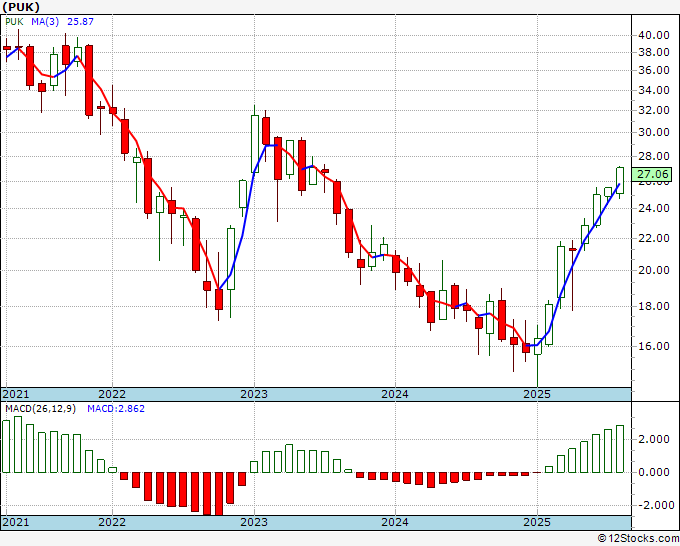This screenshot has height=546, width=680.
Task: Click the 34.00 price axis label
Action: 654,90
